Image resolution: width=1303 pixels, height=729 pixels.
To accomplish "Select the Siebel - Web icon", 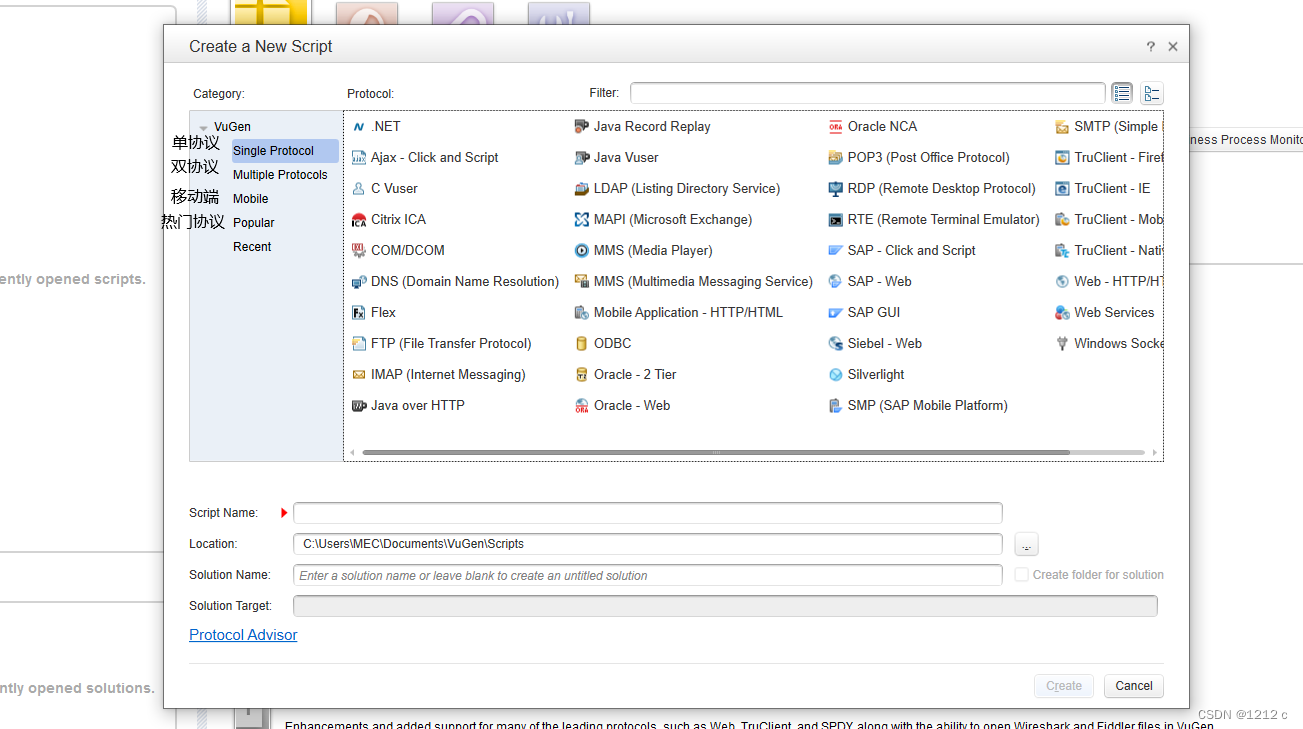I will point(836,344).
